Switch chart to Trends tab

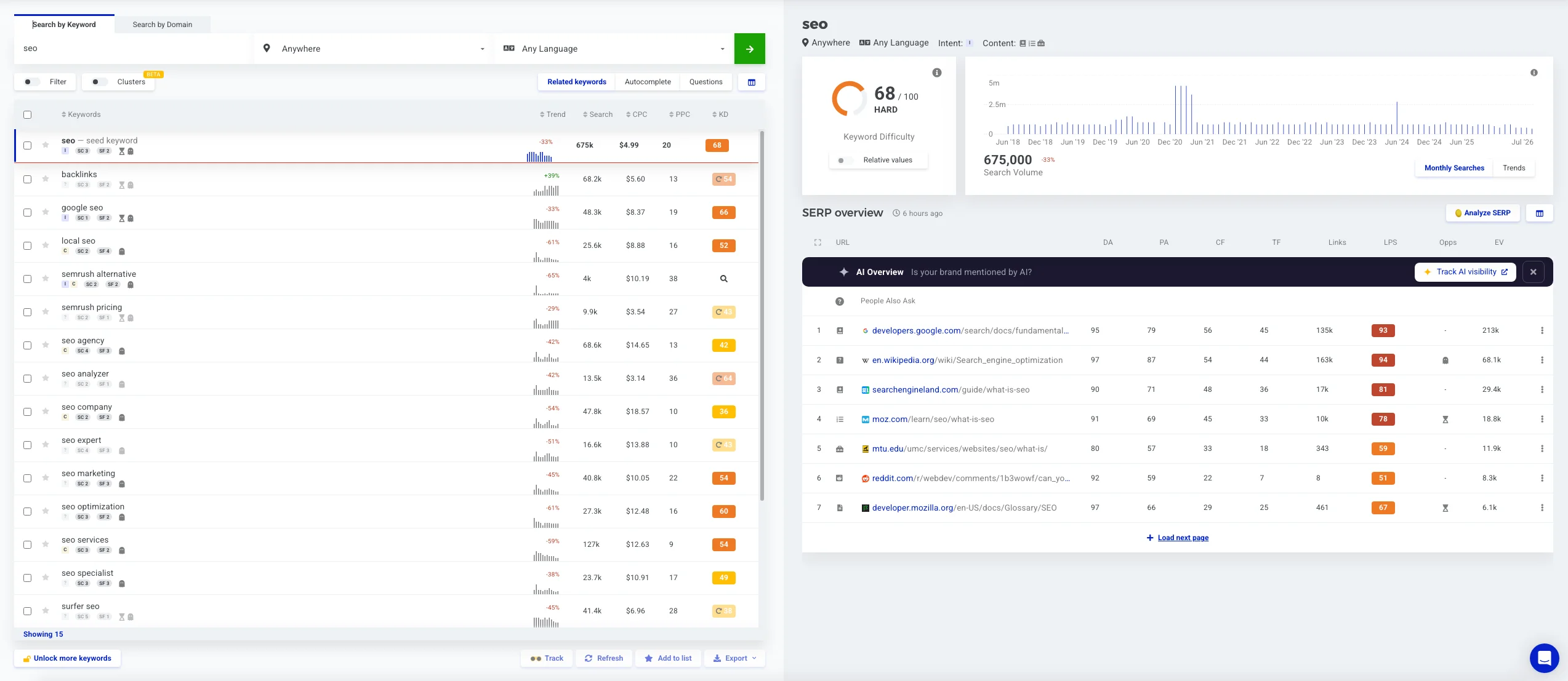(1514, 168)
